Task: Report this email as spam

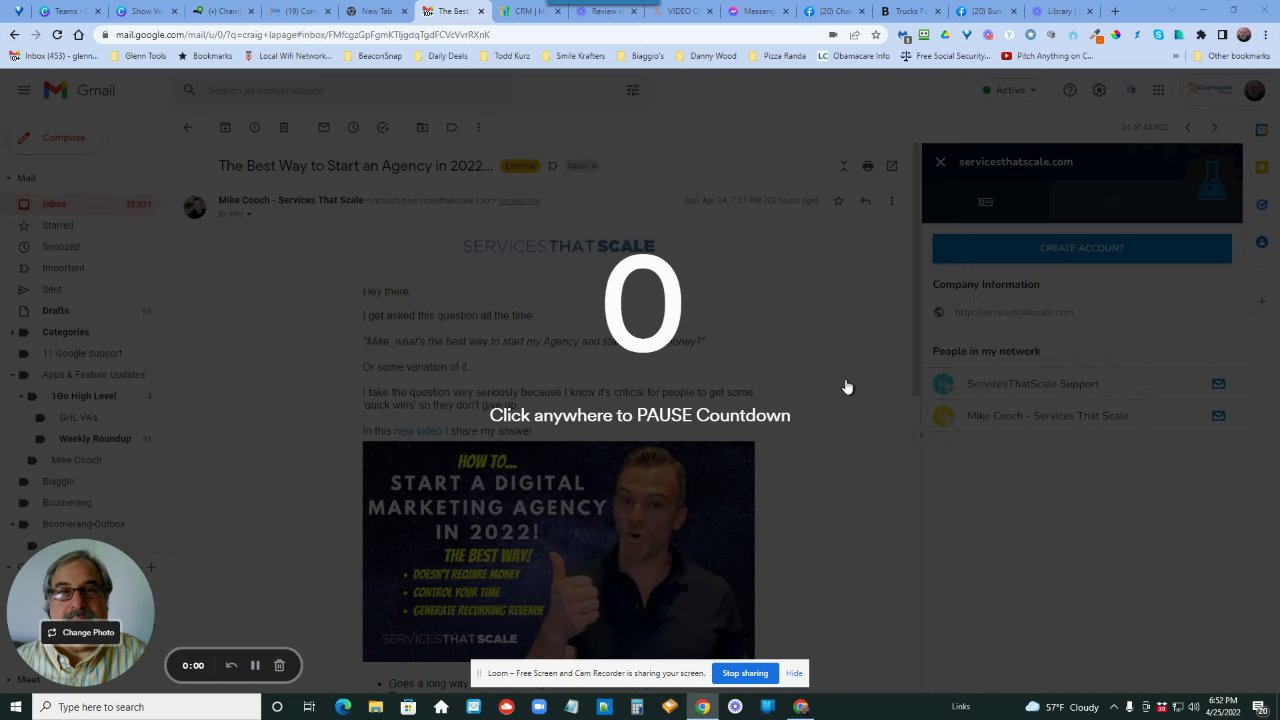Action: pyautogui.click(x=254, y=127)
